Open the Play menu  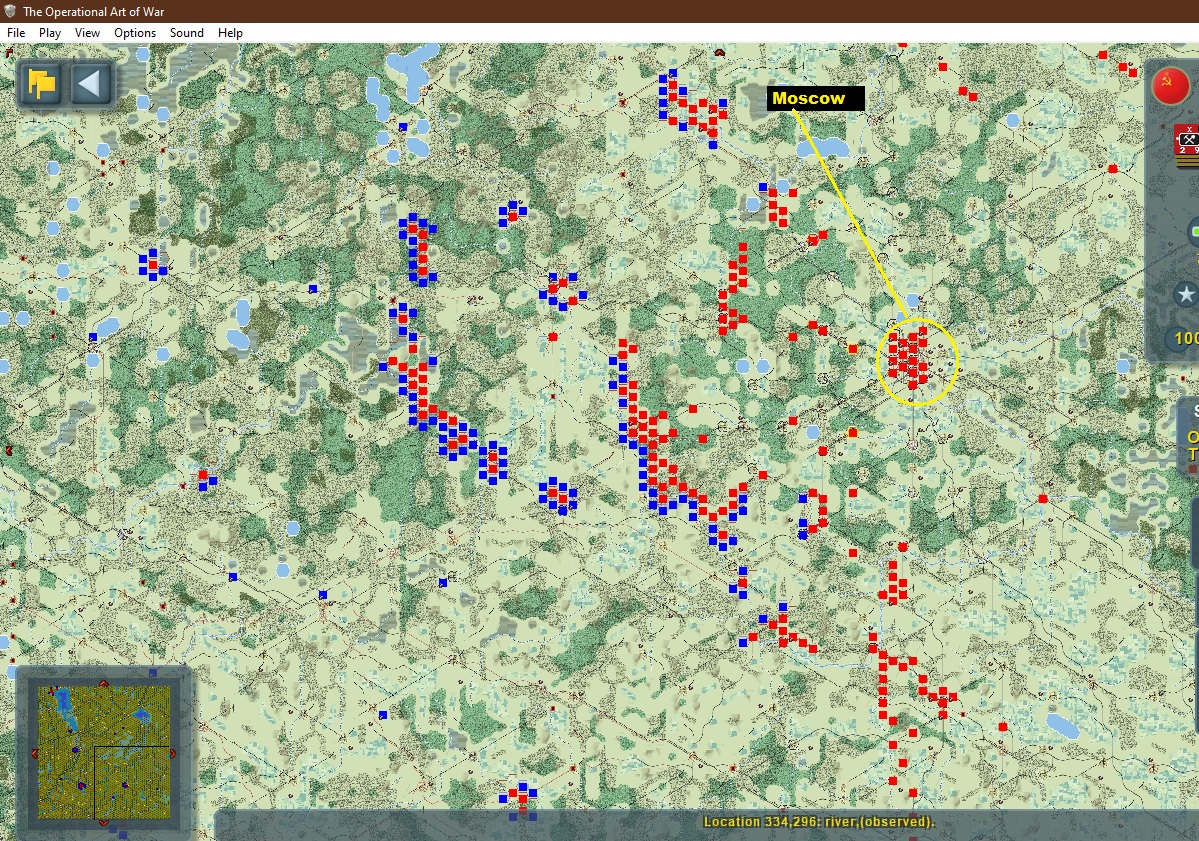pos(50,33)
